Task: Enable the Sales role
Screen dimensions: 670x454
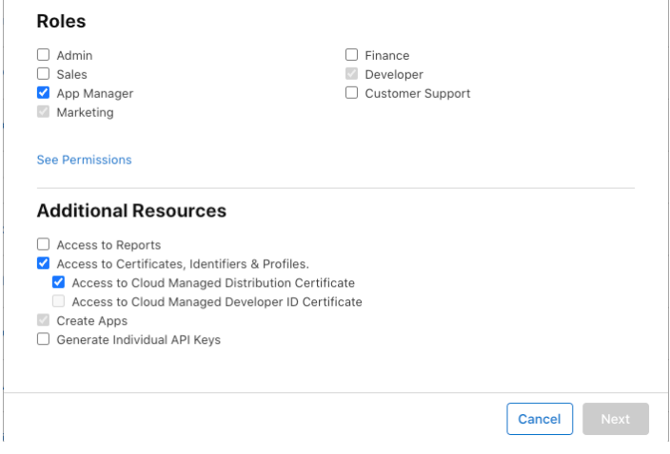Action: pos(43,74)
